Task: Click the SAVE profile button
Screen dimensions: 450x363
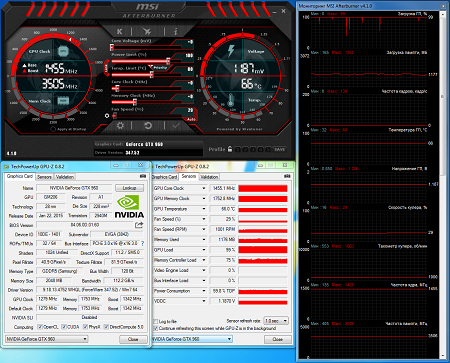Action: pos(280,149)
